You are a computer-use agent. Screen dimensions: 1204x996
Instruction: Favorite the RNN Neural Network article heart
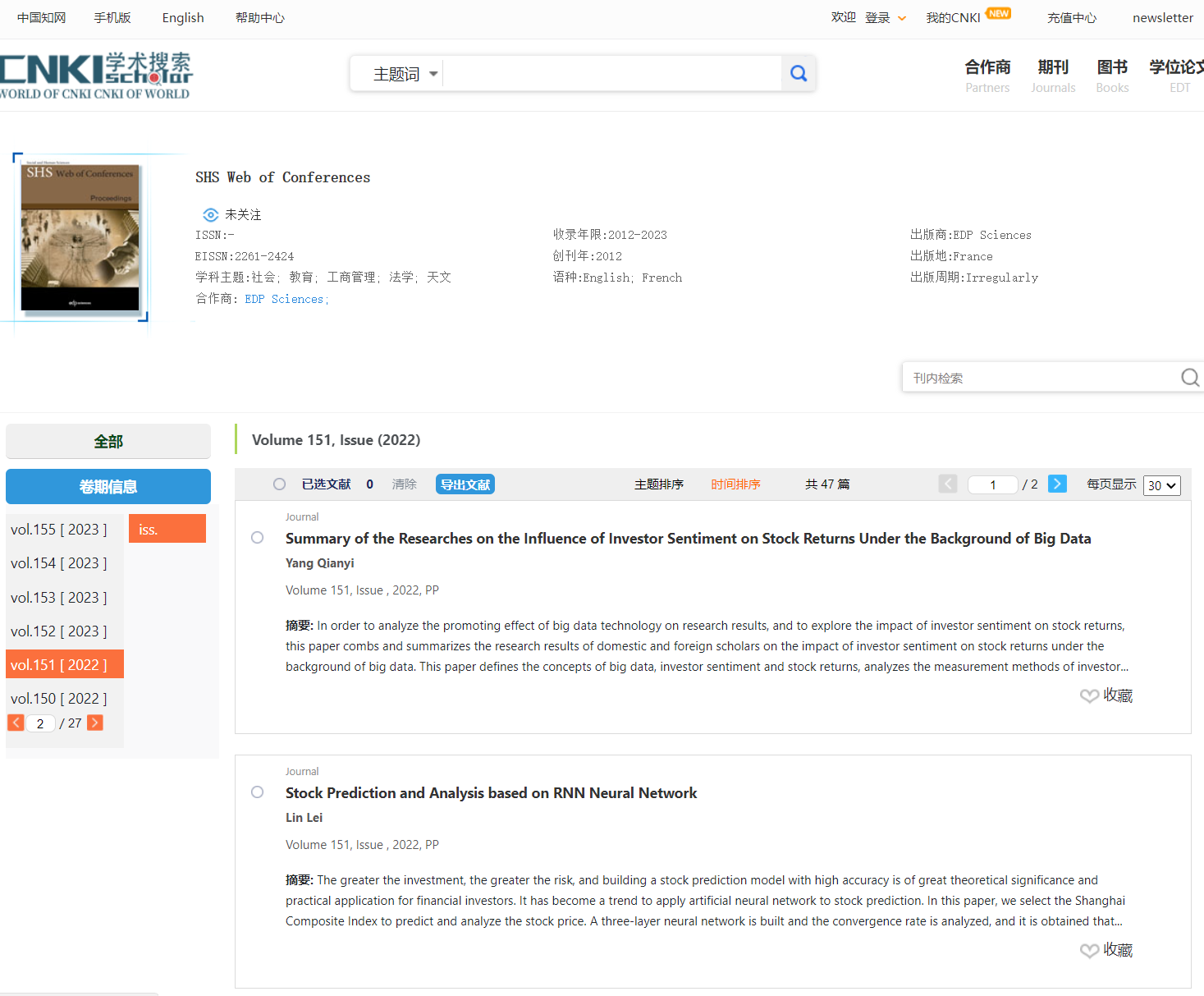(x=1089, y=951)
